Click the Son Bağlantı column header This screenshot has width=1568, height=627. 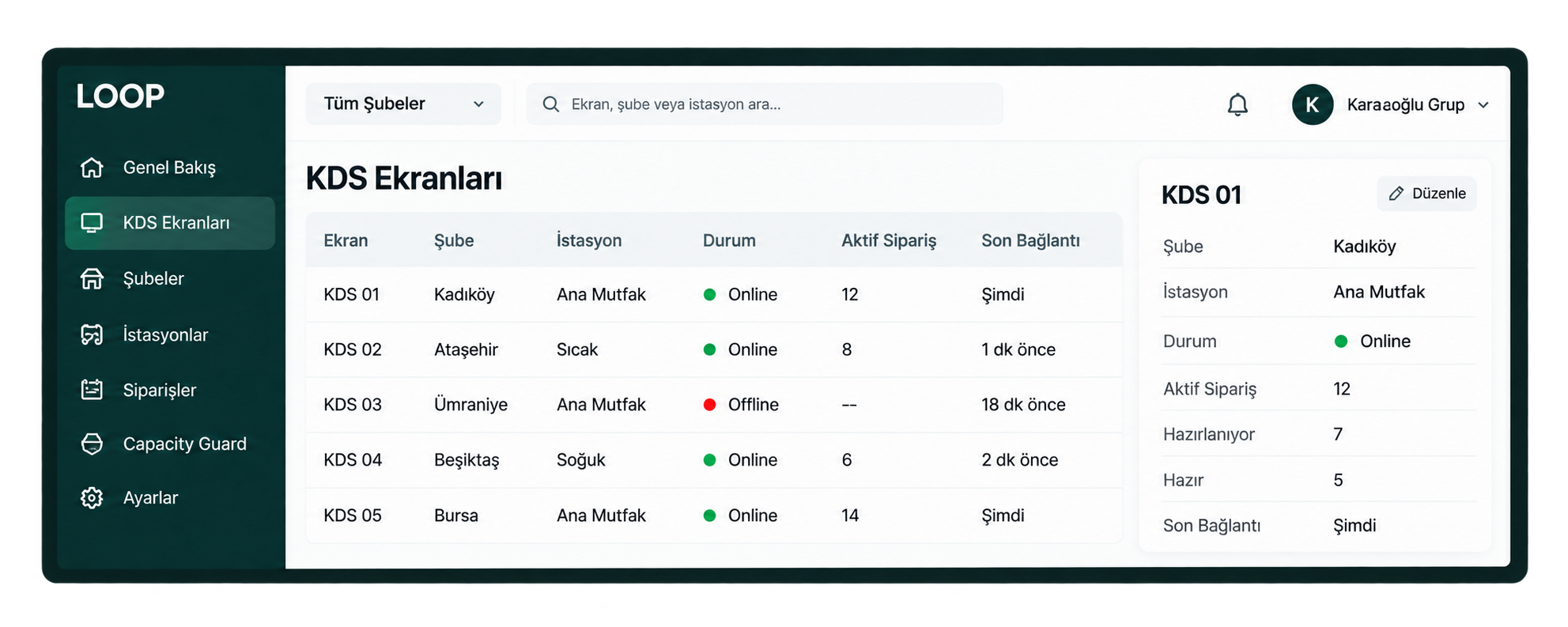click(1030, 240)
